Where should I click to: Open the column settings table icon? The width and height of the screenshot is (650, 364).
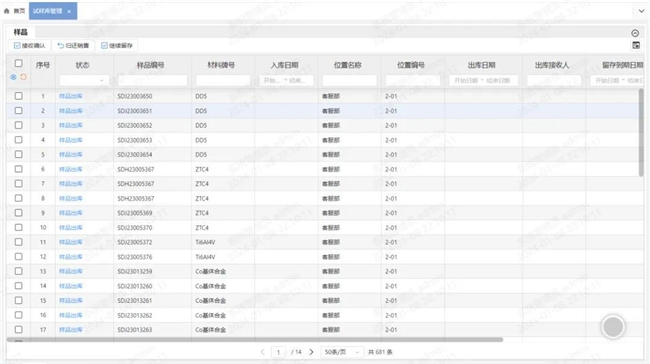tap(636, 45)
